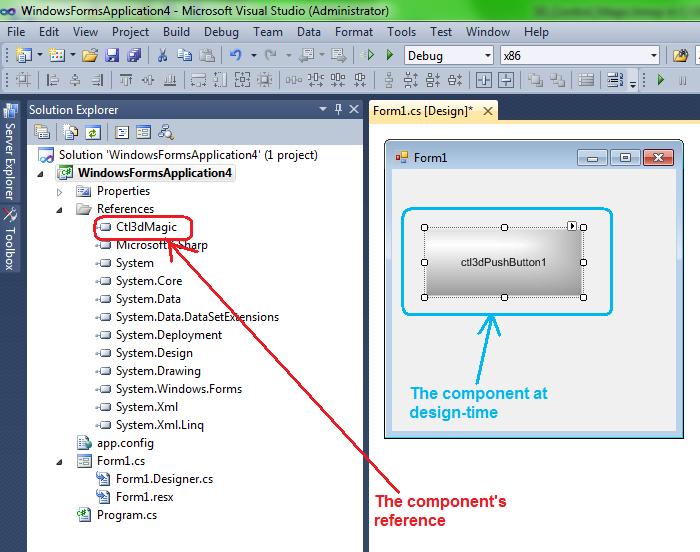Open the Toolbox side tab
This screenshot has height=552, width=700.
(x=10, y=238)
